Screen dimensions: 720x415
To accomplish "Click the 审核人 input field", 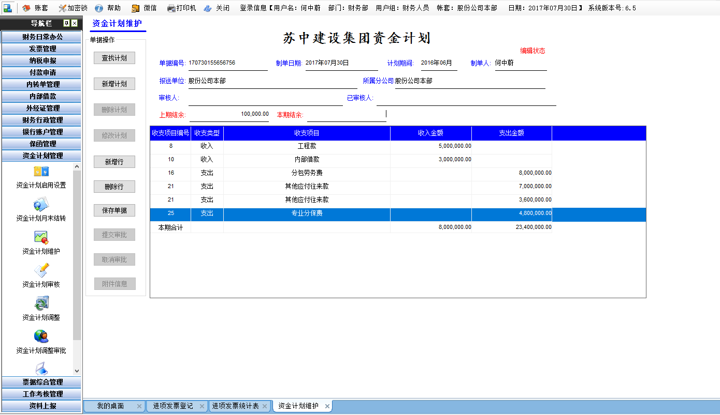I will tap(265, 98).
